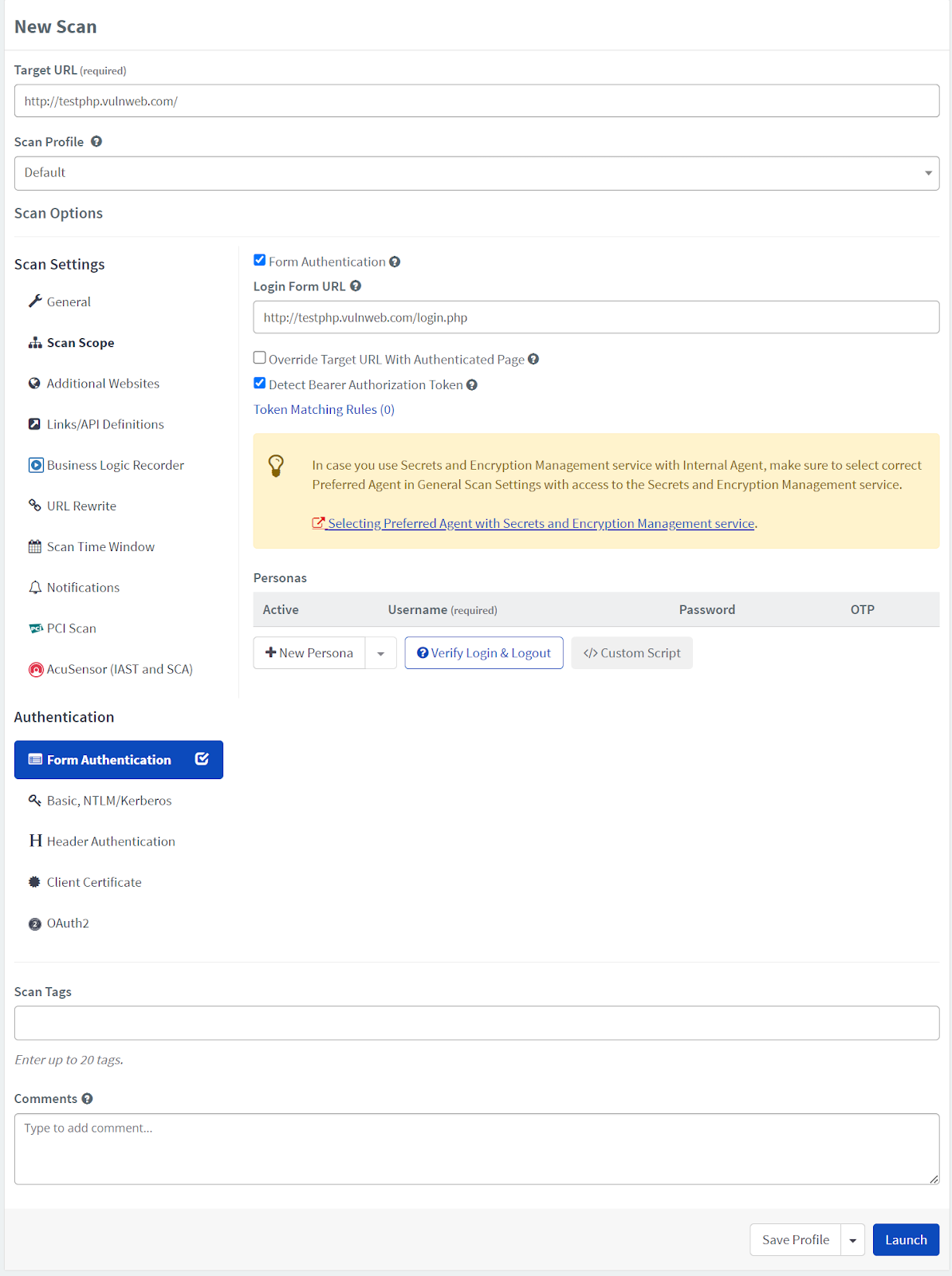The width and height of the screenshot is (952, 1276).
Task: Open Business Logic Recorder section
Action: click(116, 465)
